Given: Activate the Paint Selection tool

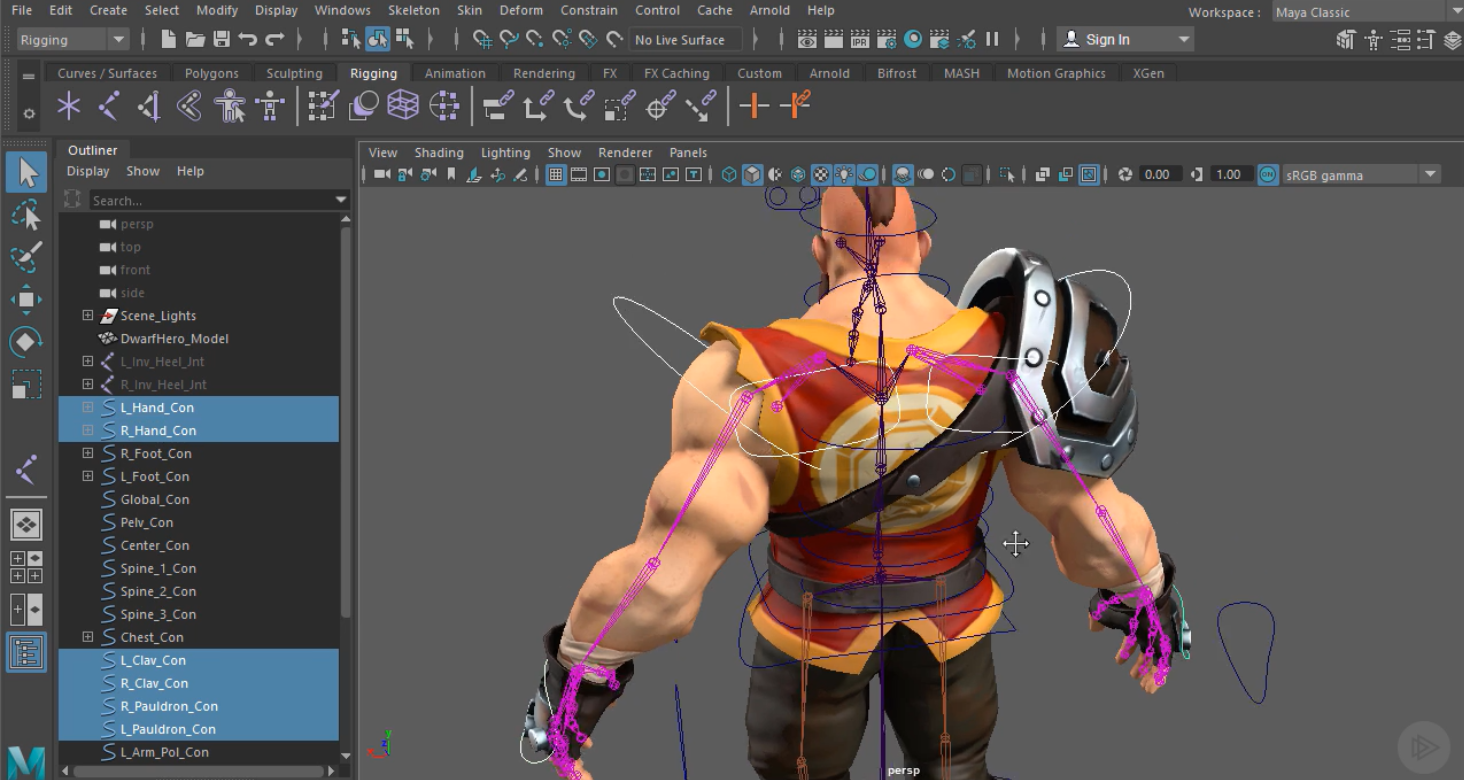Looking at the screenshot, I should (x=27, y=257).
